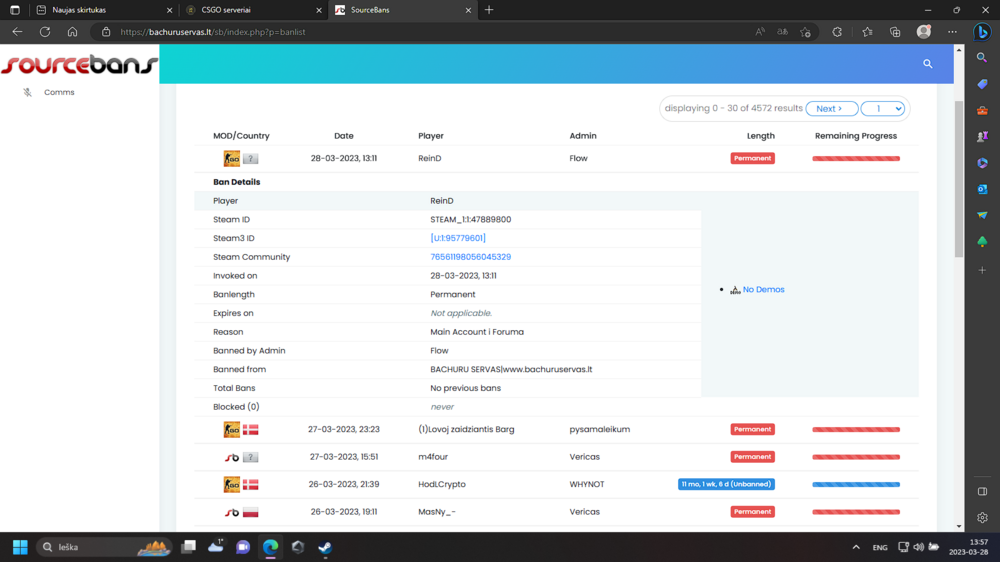Click the Permanent badge on MasNy_- row
Image resolution: width=1000 pixels, height=562 pixels.
(752, 512)
